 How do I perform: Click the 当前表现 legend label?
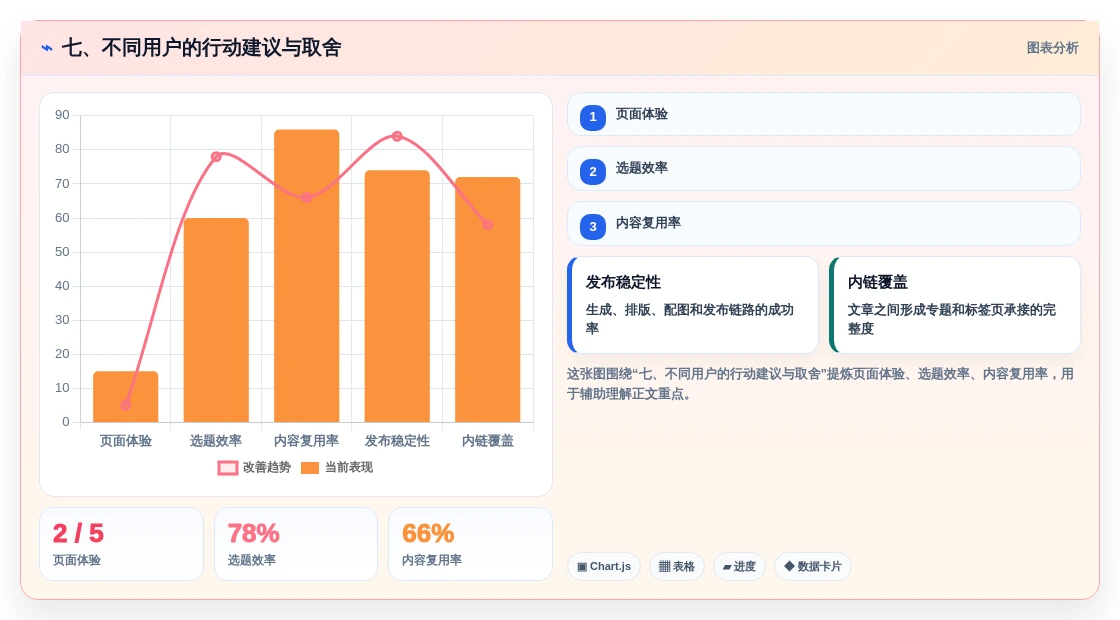tap(349, 467)
